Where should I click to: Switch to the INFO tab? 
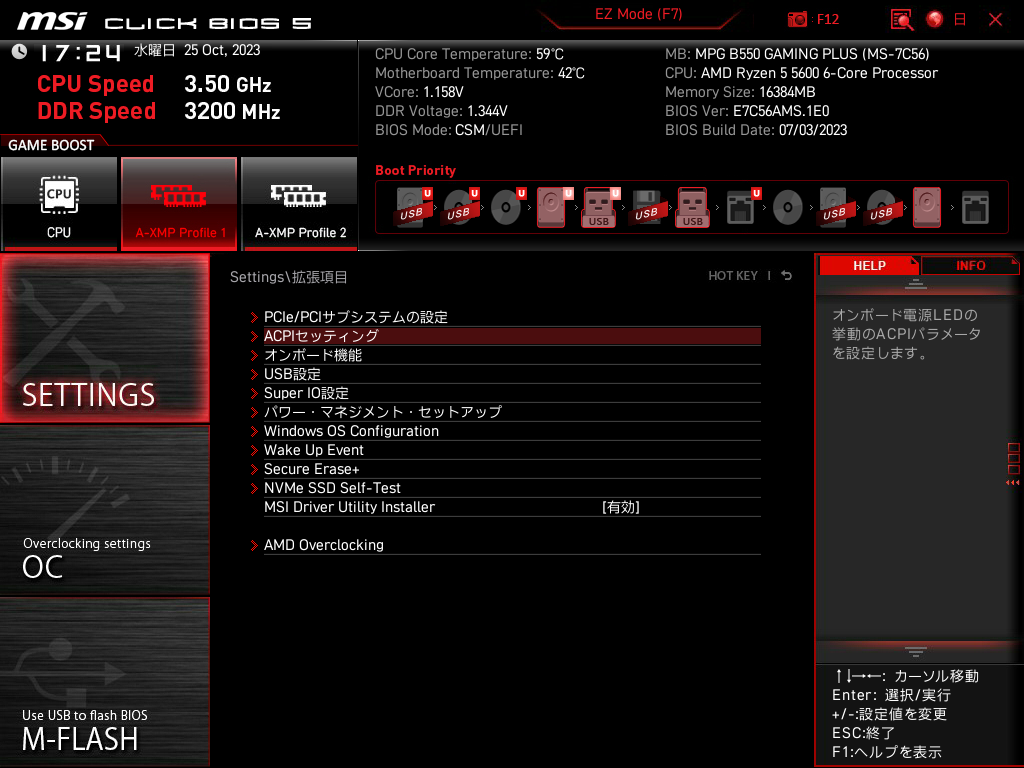click(969, 265)
